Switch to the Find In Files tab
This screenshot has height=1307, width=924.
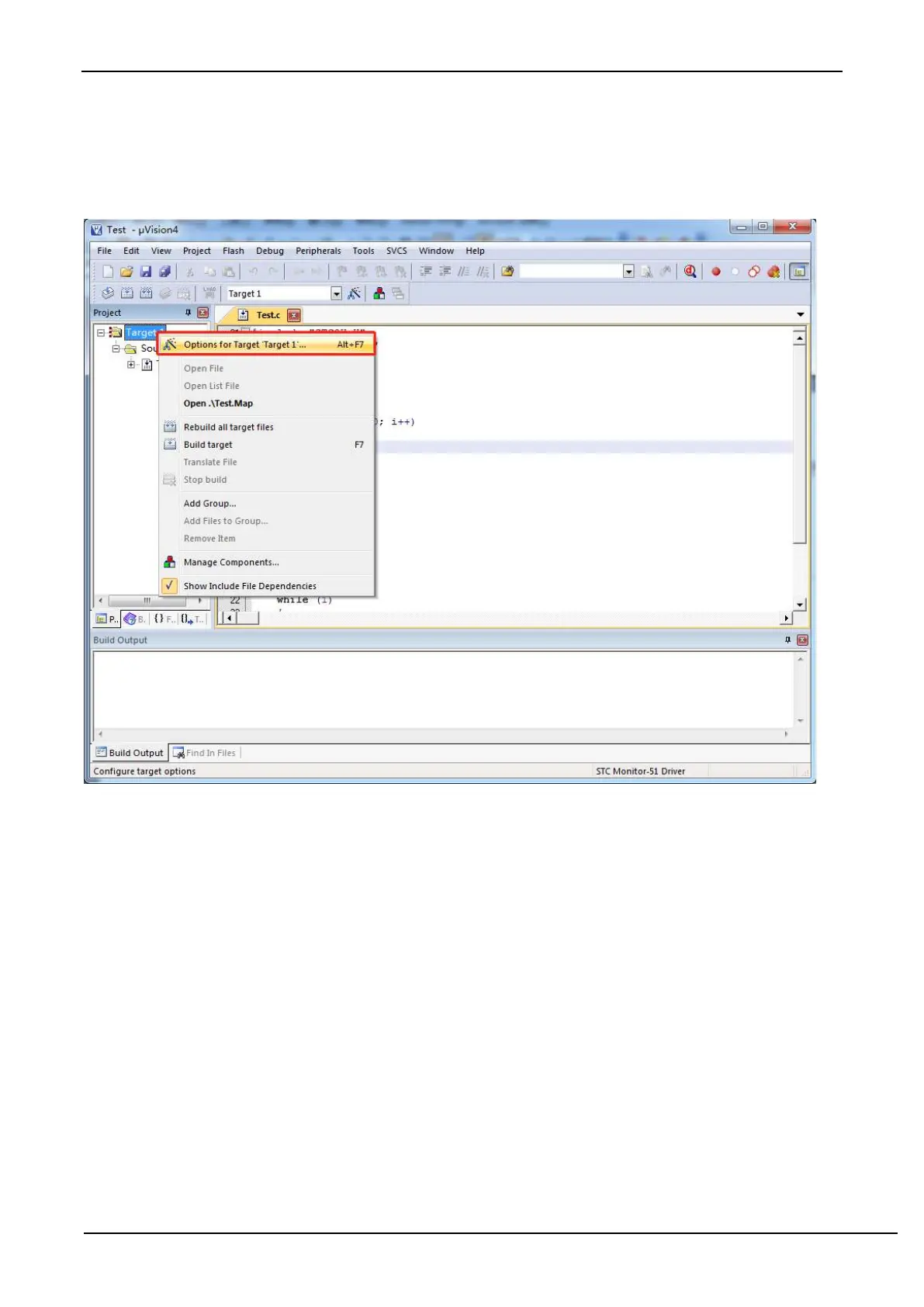pyautogui.click(x=205, y=753)
